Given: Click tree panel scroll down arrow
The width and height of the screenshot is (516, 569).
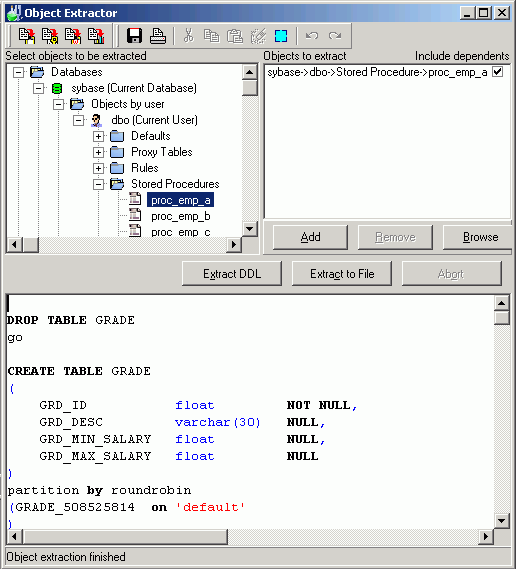Looking at the screenshot, I should [250, 229].
